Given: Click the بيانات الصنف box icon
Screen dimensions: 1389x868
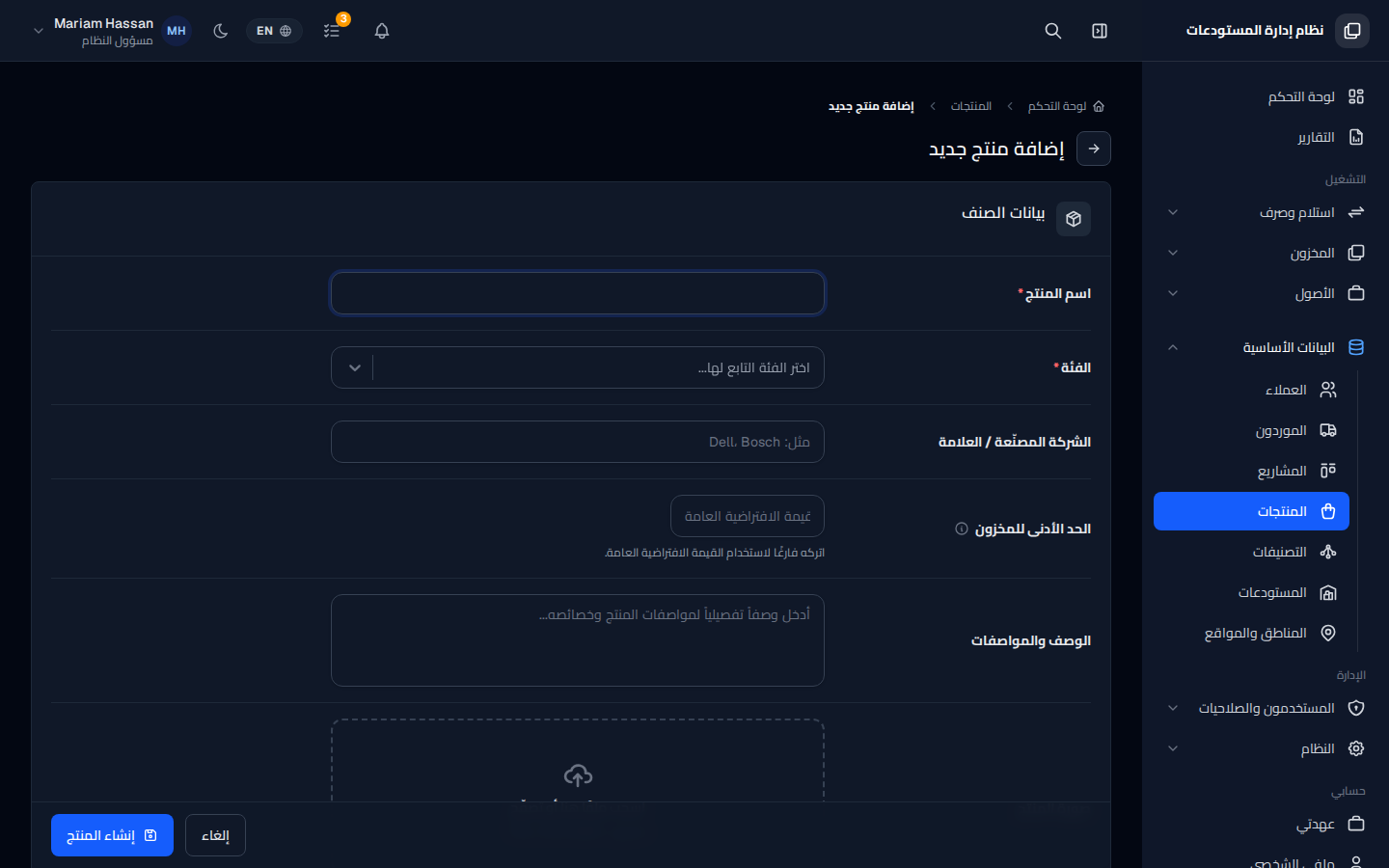Looking at the screenshot, I should pyautogui.click(x=1074, y=219).
